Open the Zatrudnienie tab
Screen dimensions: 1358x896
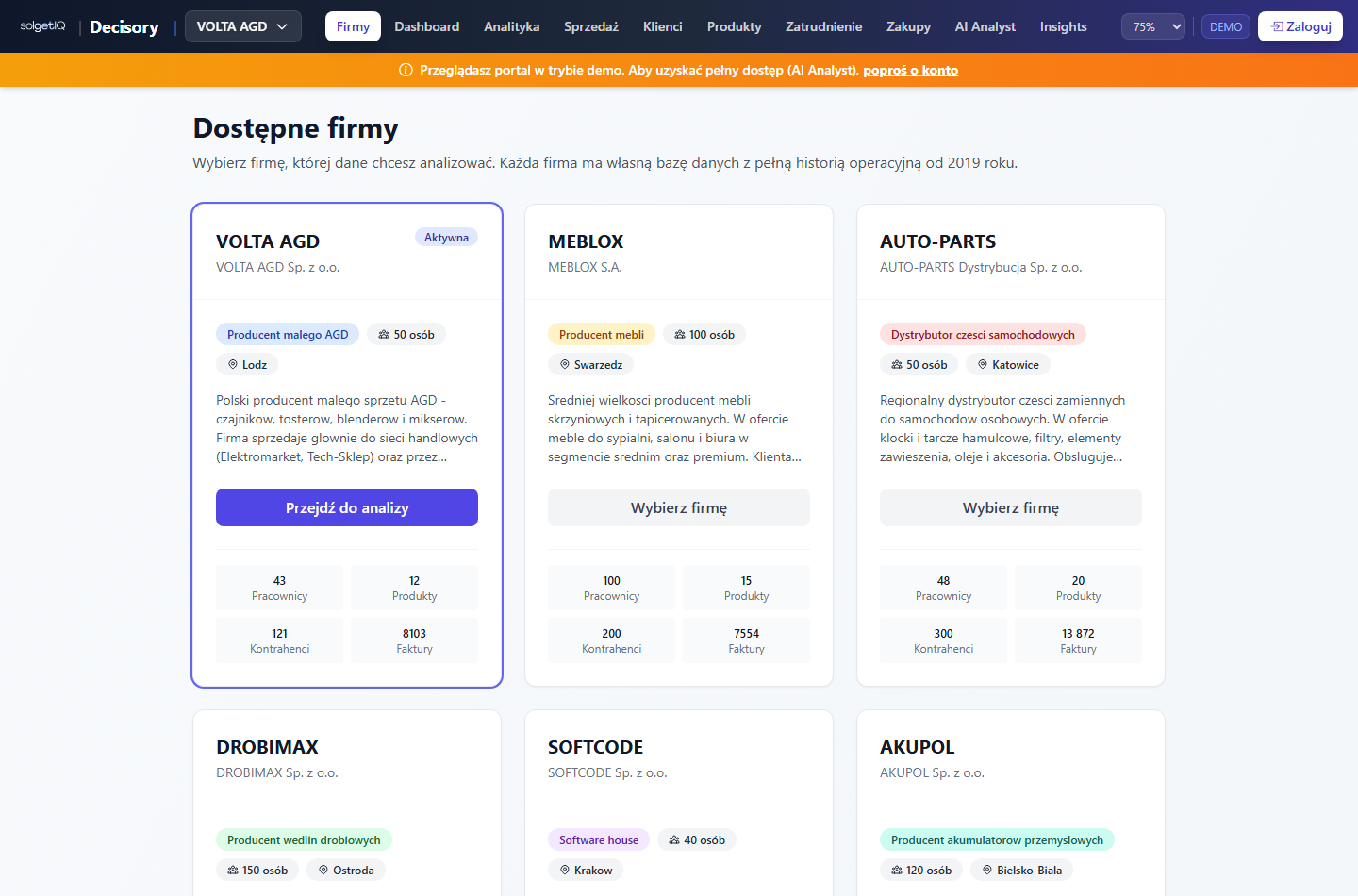pos(824,26)
